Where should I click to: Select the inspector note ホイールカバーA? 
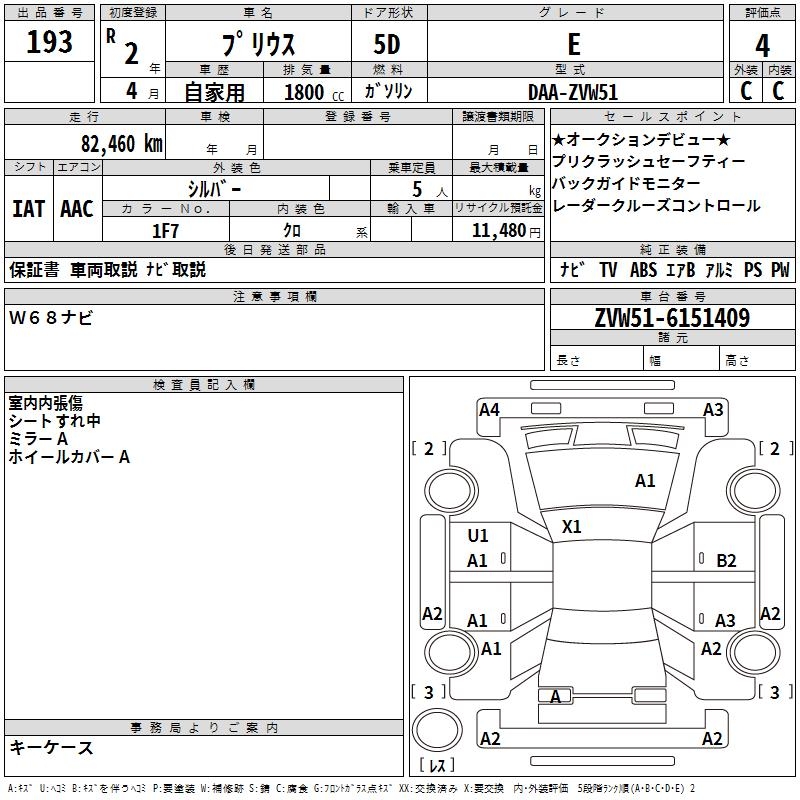[69, 457]
